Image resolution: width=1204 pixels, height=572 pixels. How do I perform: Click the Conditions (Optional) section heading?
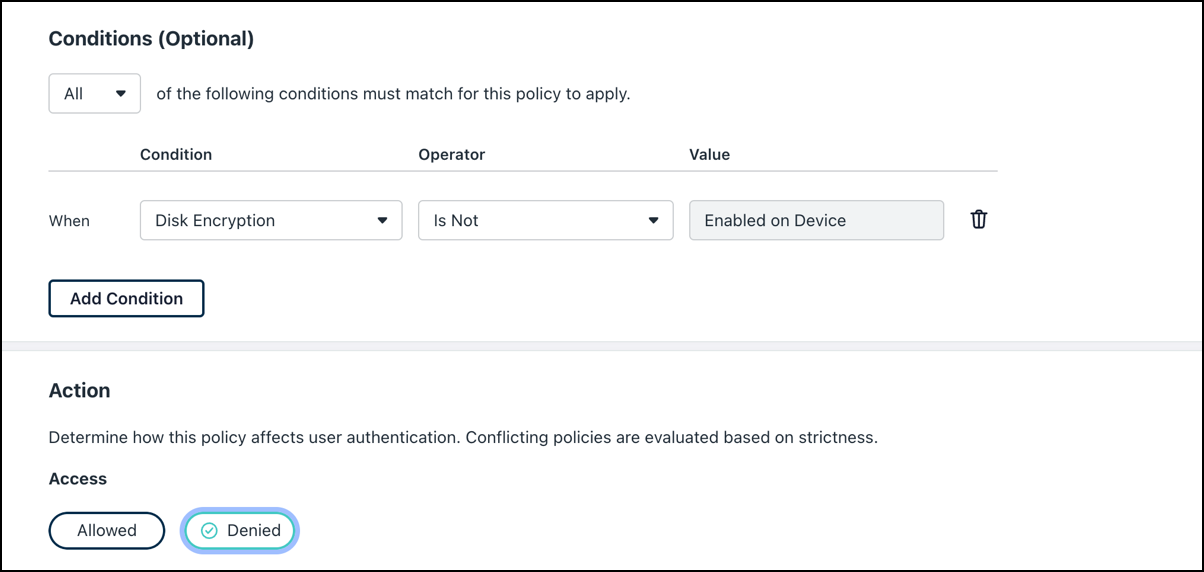point(151,39)
